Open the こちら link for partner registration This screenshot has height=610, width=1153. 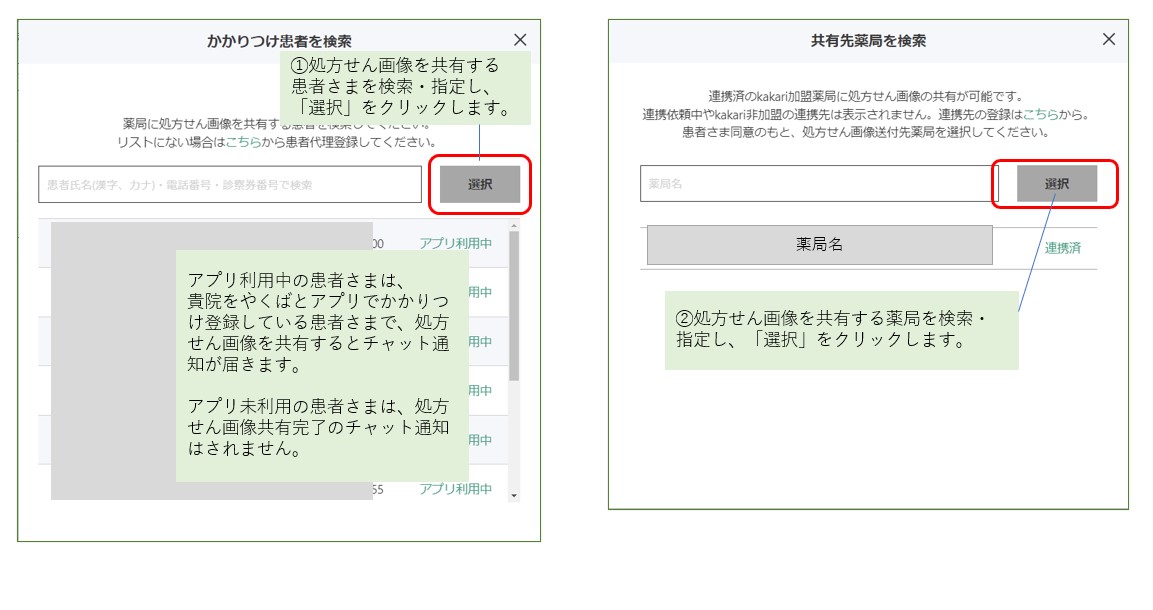(x=1040, y=114)
